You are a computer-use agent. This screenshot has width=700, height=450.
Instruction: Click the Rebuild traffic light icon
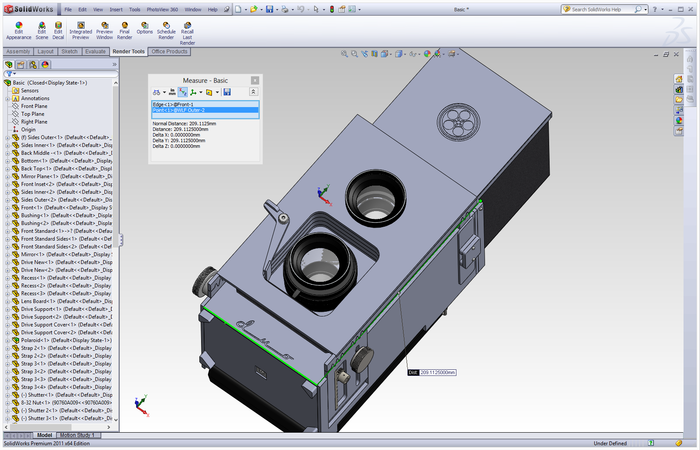point(332,9)
